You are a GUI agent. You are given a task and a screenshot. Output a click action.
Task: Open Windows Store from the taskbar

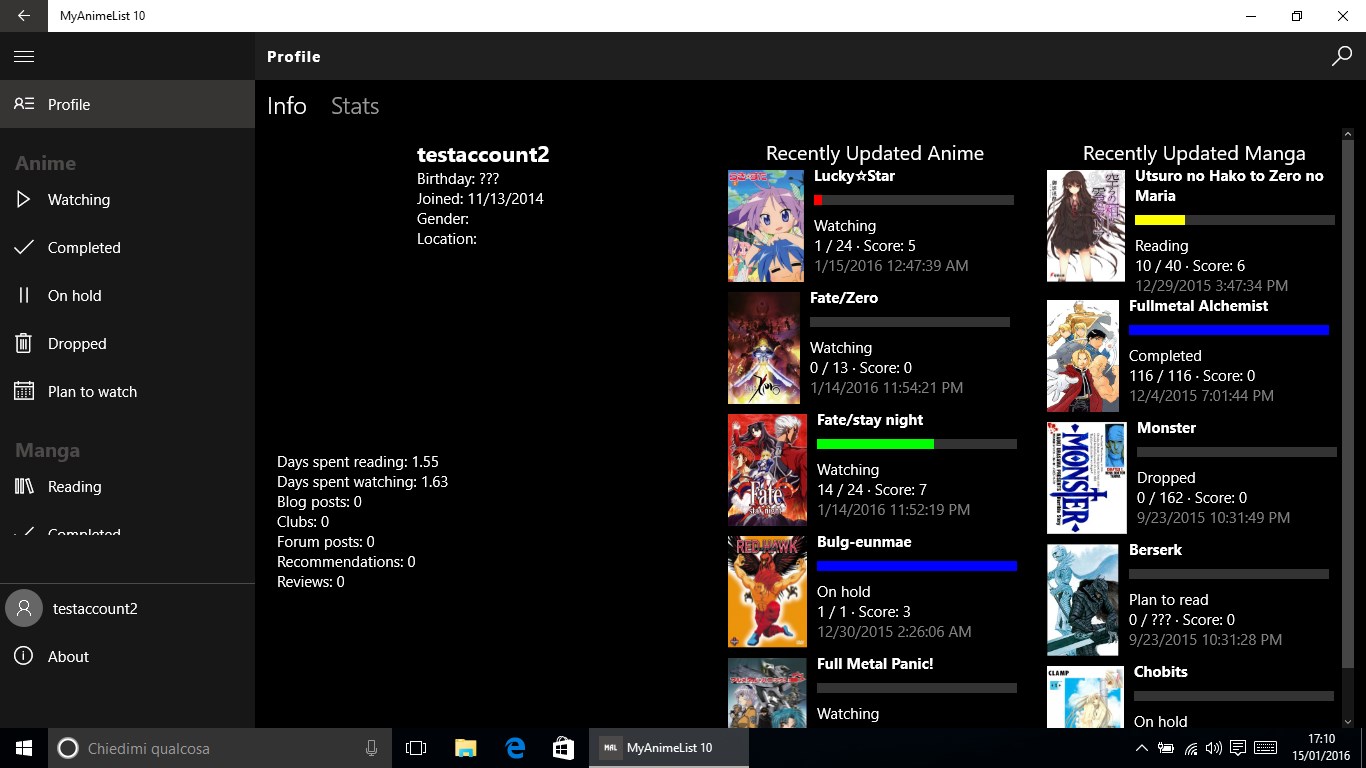563,748
